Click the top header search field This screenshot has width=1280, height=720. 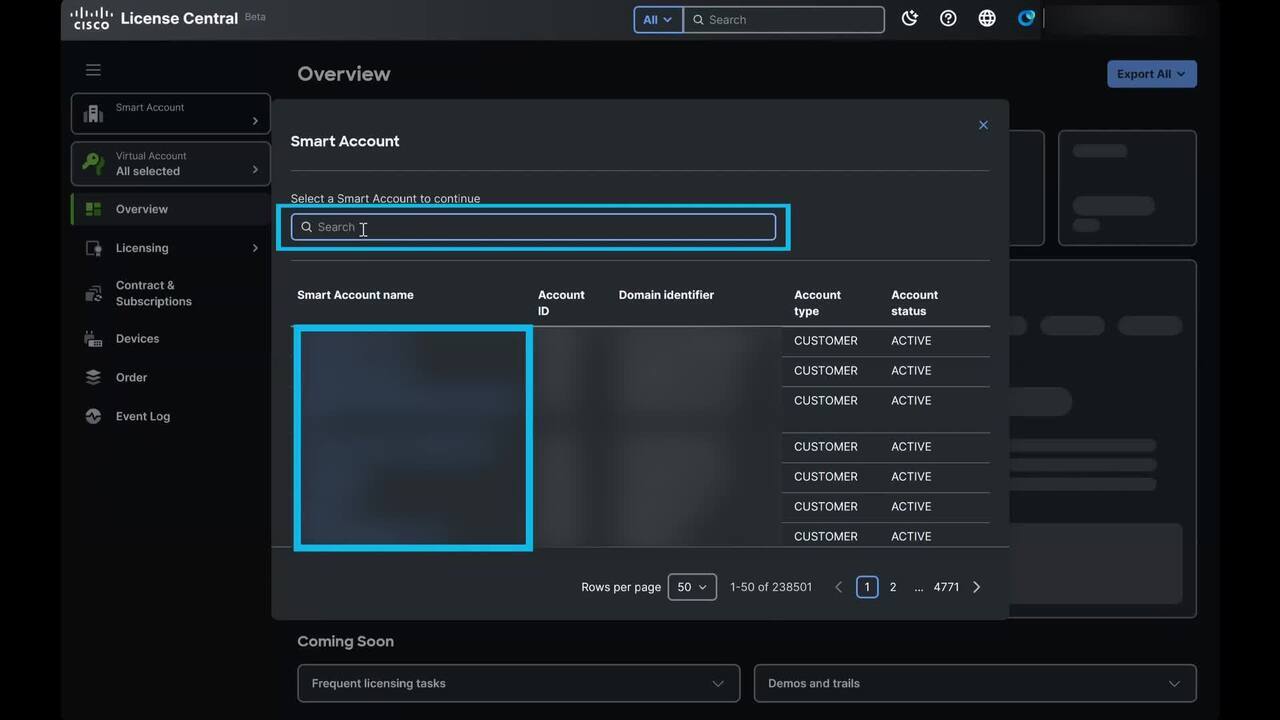pyautogui.click(x=784, y=20)
